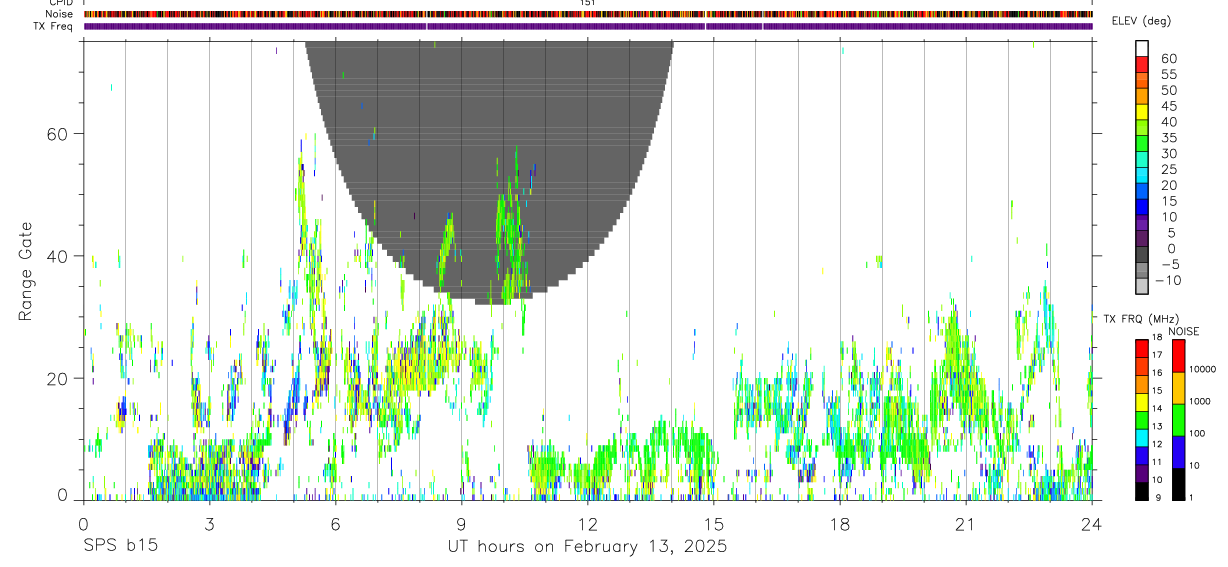Pick the black bottom swatch of NOISE legend
This screenshot has height=567, width=1228.
coord(1178,484)
